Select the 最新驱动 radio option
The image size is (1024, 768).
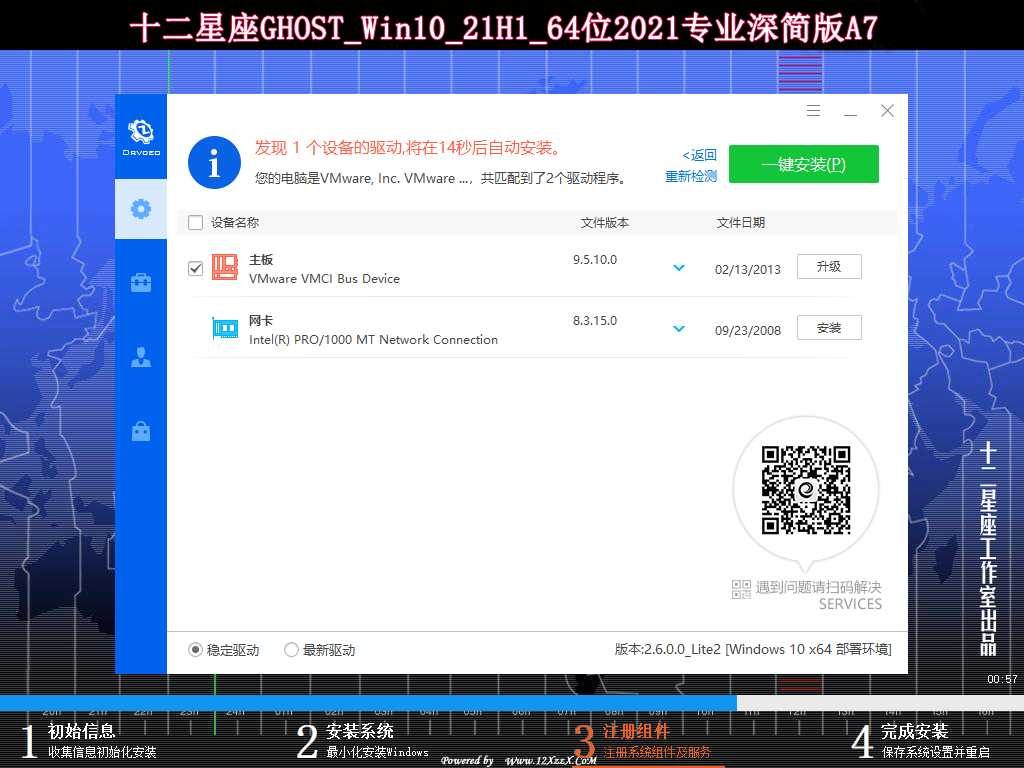(291, 650)
